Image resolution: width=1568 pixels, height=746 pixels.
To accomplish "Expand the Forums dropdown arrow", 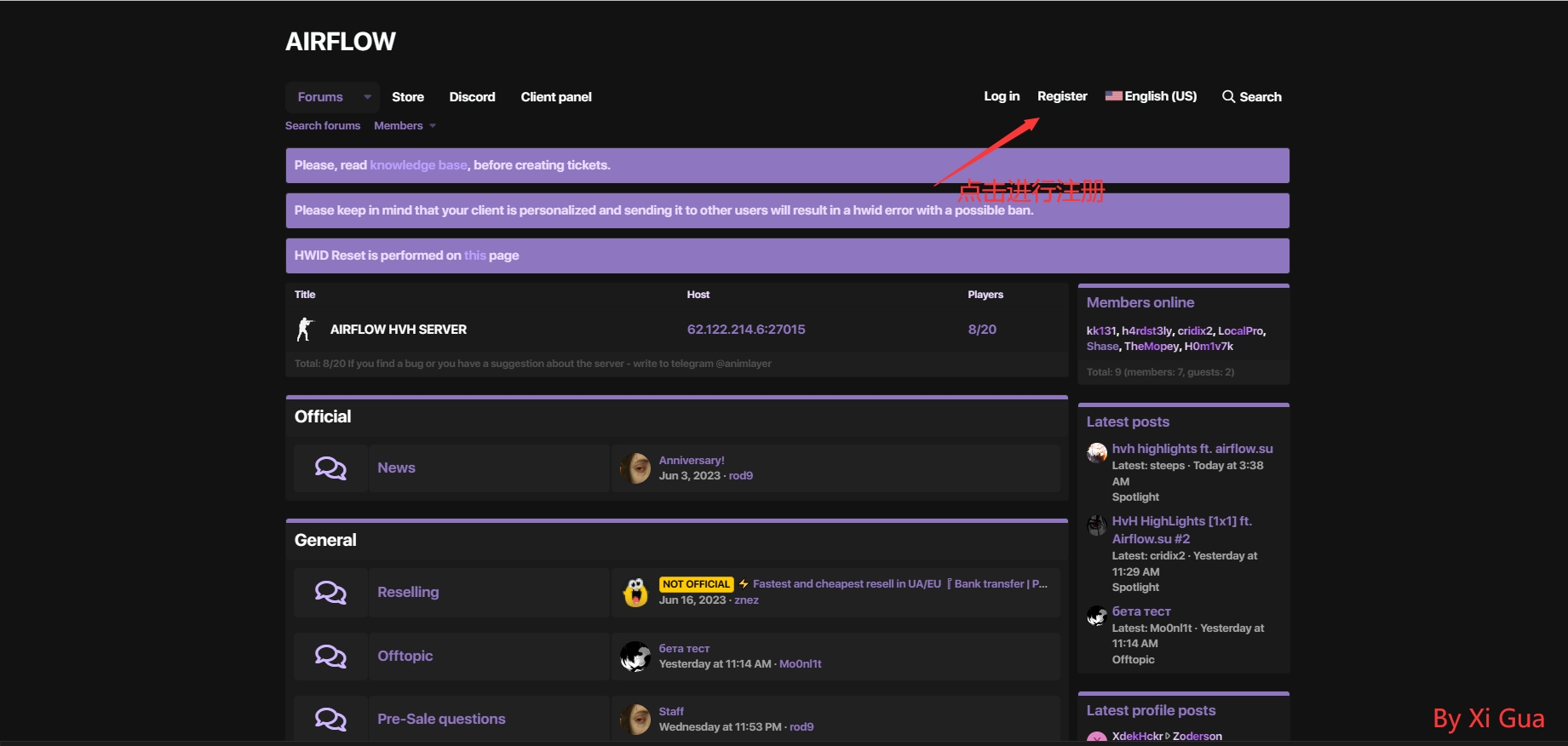I will [x=367, y=97].
